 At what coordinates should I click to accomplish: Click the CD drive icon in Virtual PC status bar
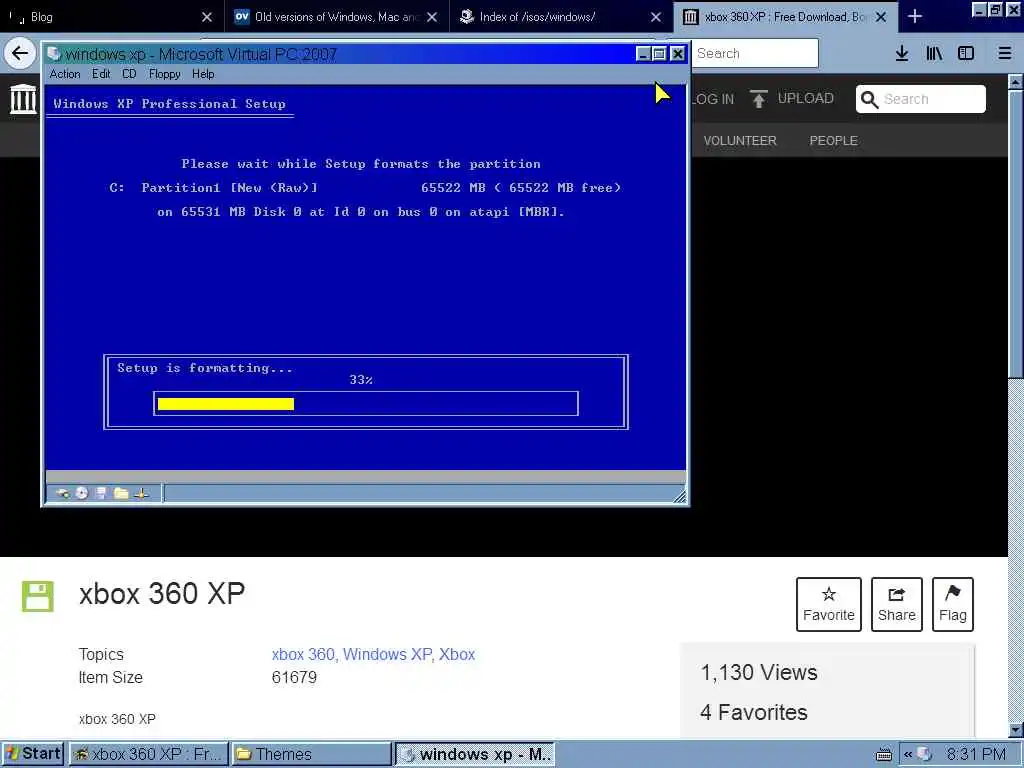82,493
